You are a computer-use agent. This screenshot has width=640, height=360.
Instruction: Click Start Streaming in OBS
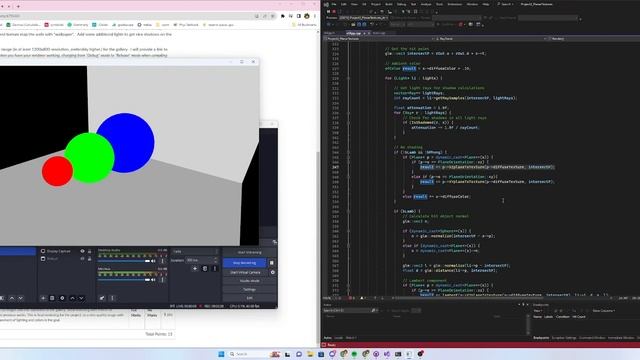(249, 252)
